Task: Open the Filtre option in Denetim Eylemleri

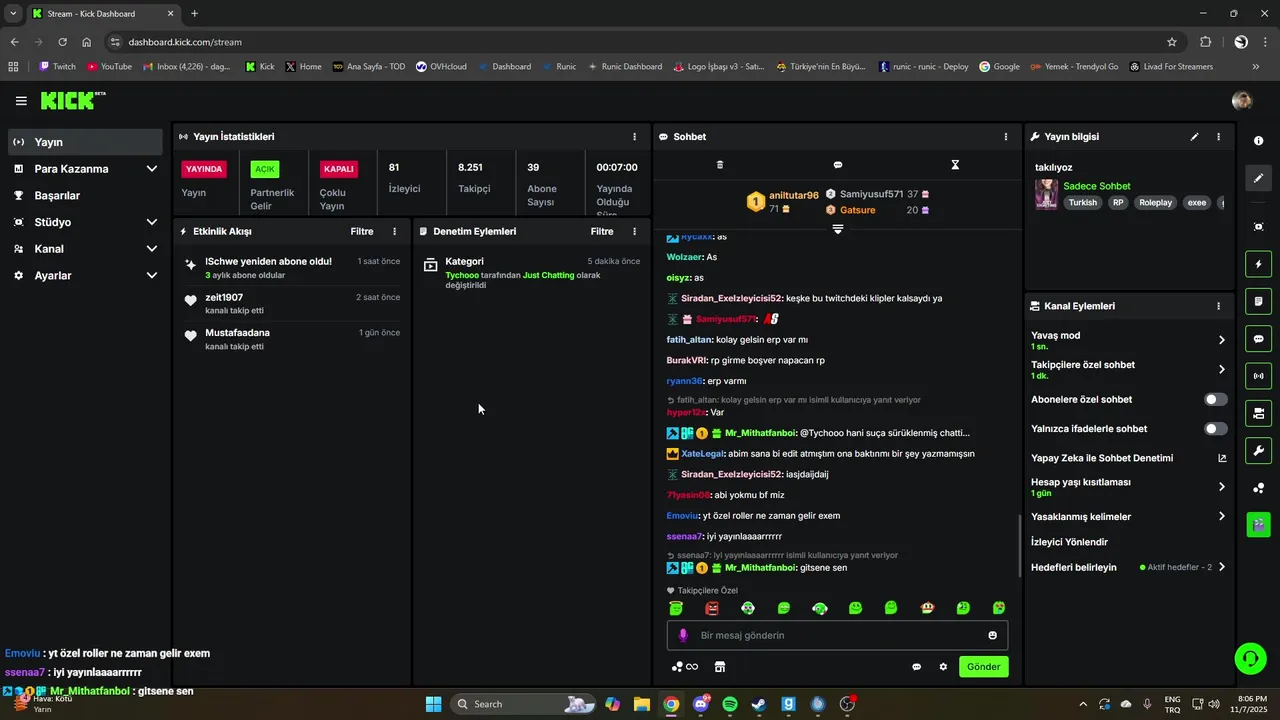Action: (602, 231)
